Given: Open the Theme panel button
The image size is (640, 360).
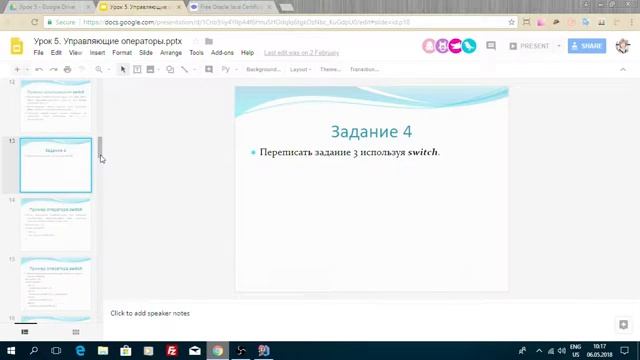Looking at the screenshot, I should click(x=330, y=69).
